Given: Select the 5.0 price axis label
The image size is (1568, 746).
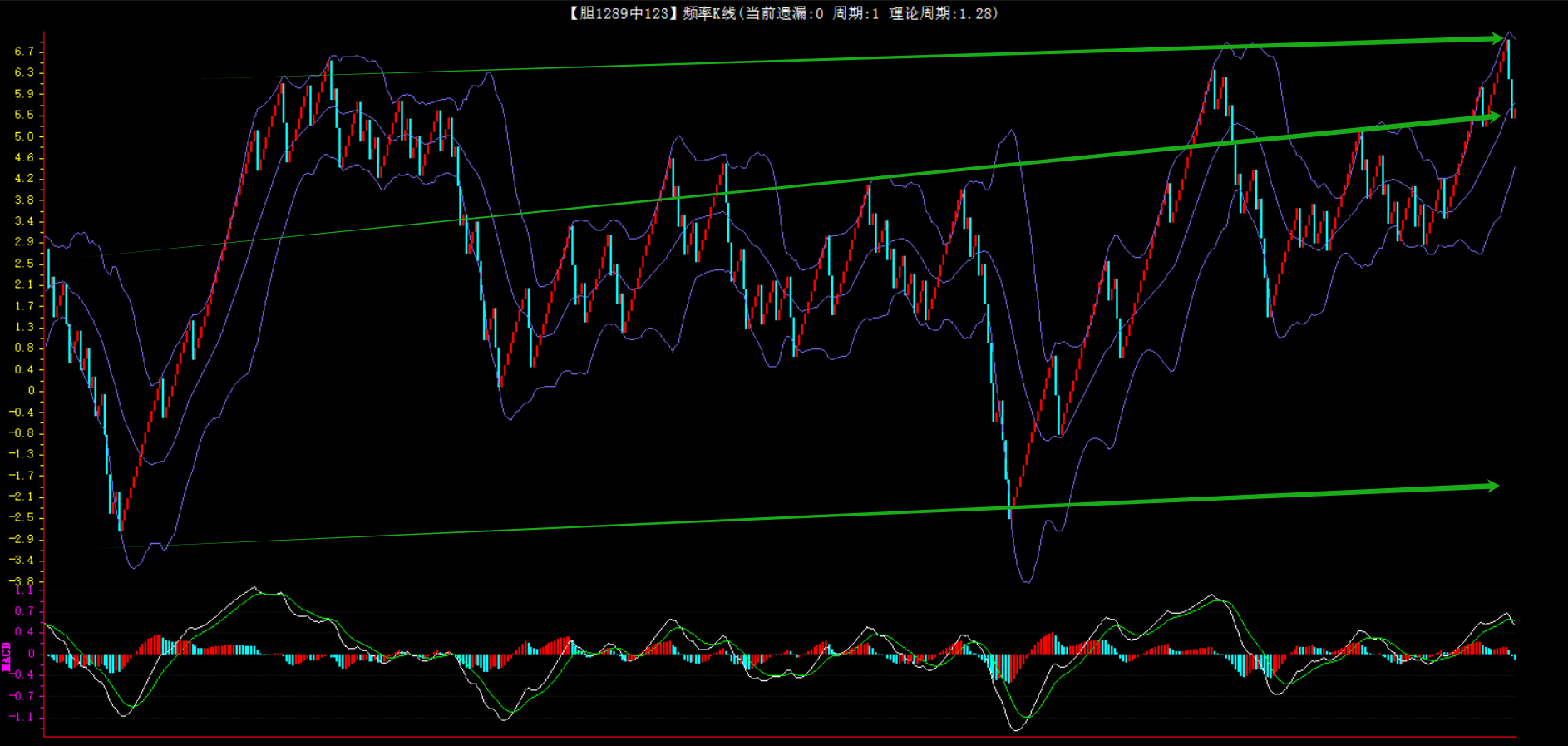Looking at the screenshot, I should click(x=24, y=136).
